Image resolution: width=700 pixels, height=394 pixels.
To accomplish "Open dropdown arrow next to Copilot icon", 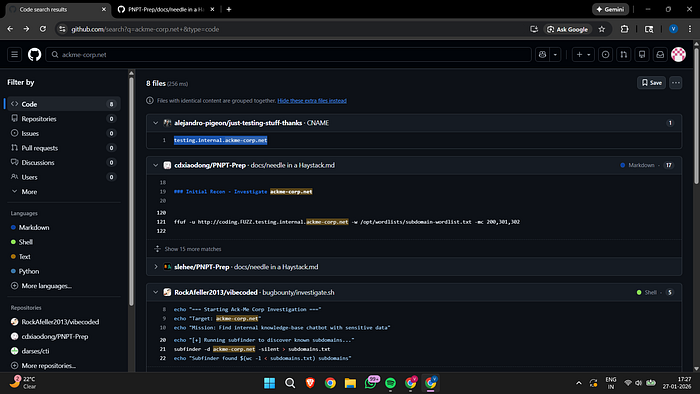I will [x=555, y=54].
